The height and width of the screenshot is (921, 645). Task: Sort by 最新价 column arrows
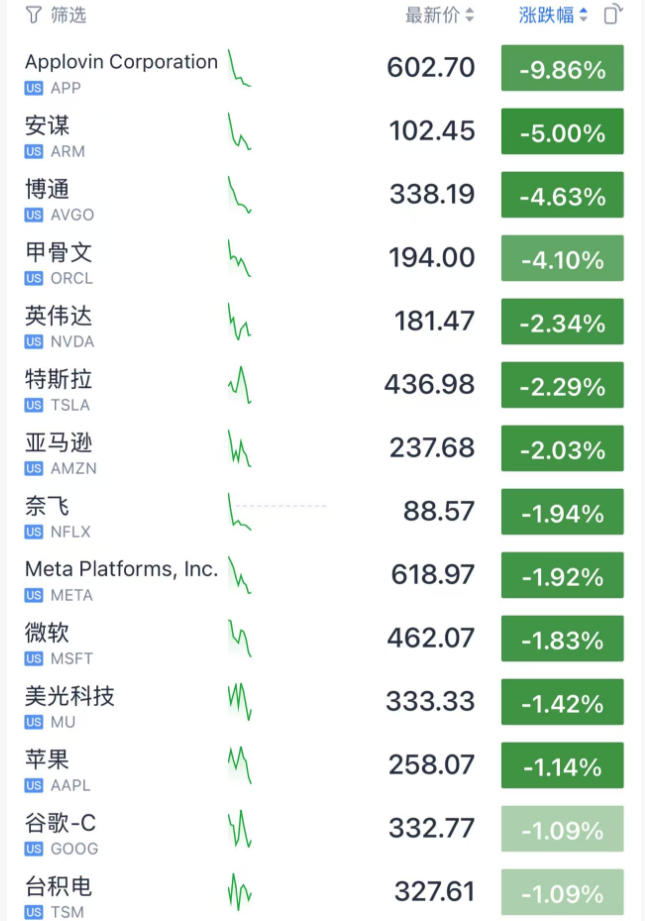(470, 15)
